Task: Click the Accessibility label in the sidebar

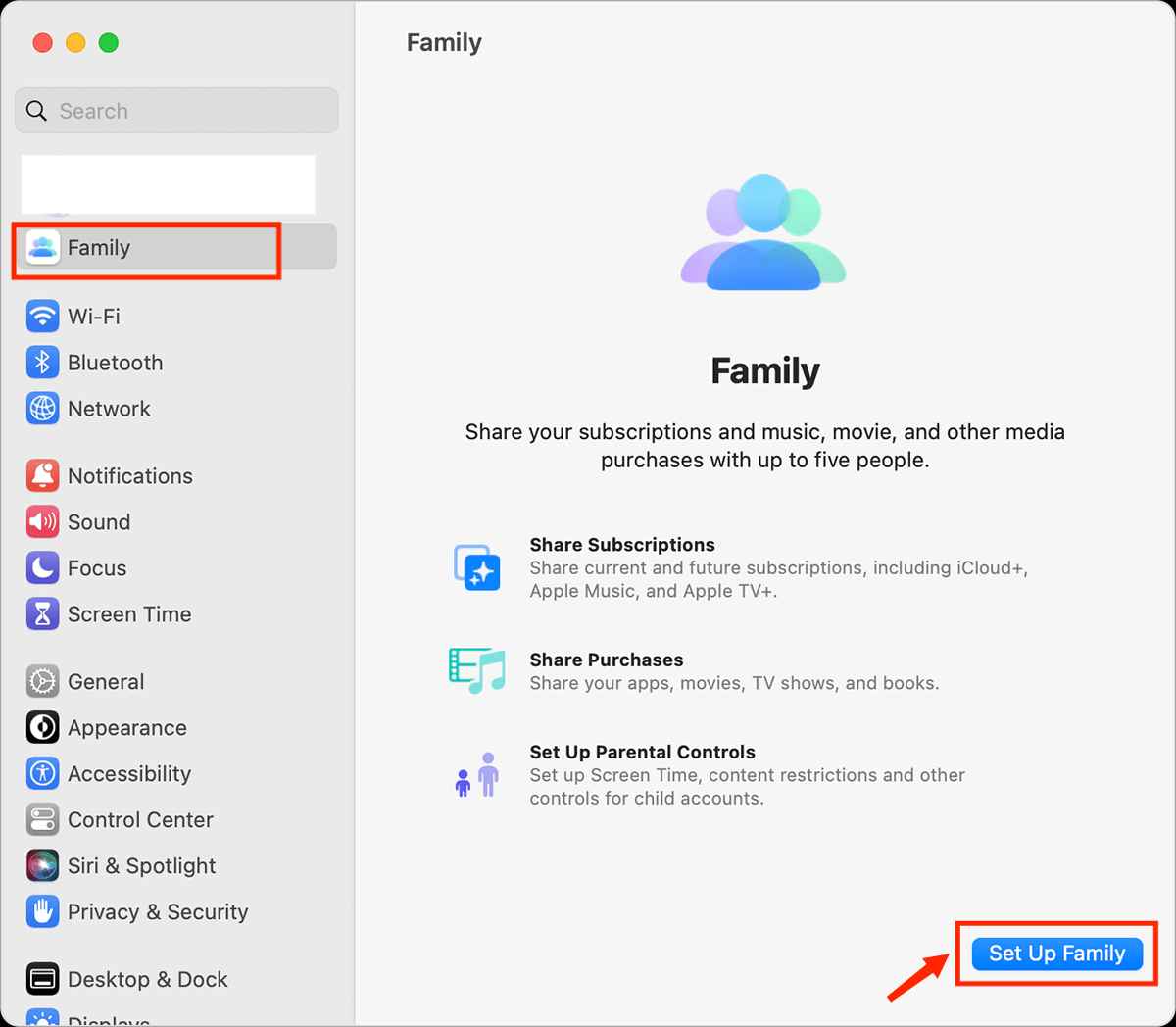Action: (x=129, y=774)
